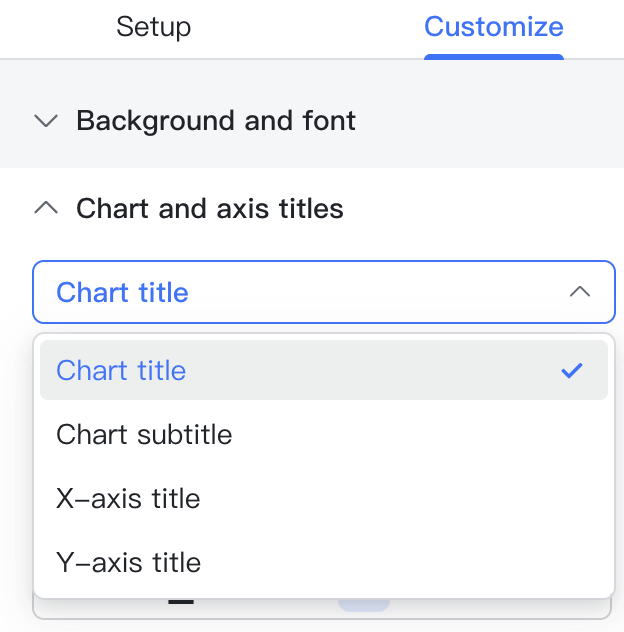Image resolution: width=624 pixels, height=632 pixels.
Task: Collapse the "Chart and axis titles" heading
Action: coord(209,208)
